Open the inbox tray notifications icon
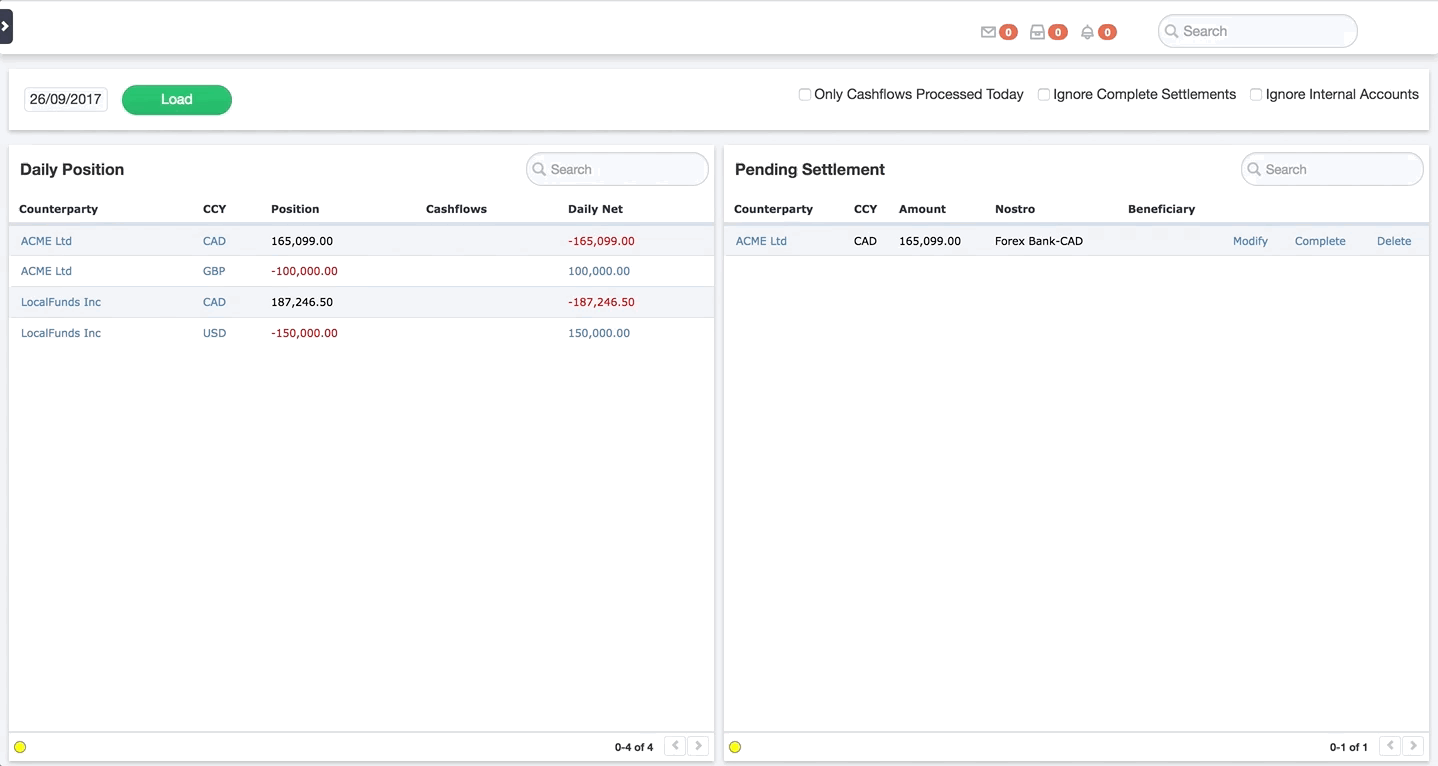This screenshot has height=766, width=1438. pyautogui.click(x=1037, y=32)
